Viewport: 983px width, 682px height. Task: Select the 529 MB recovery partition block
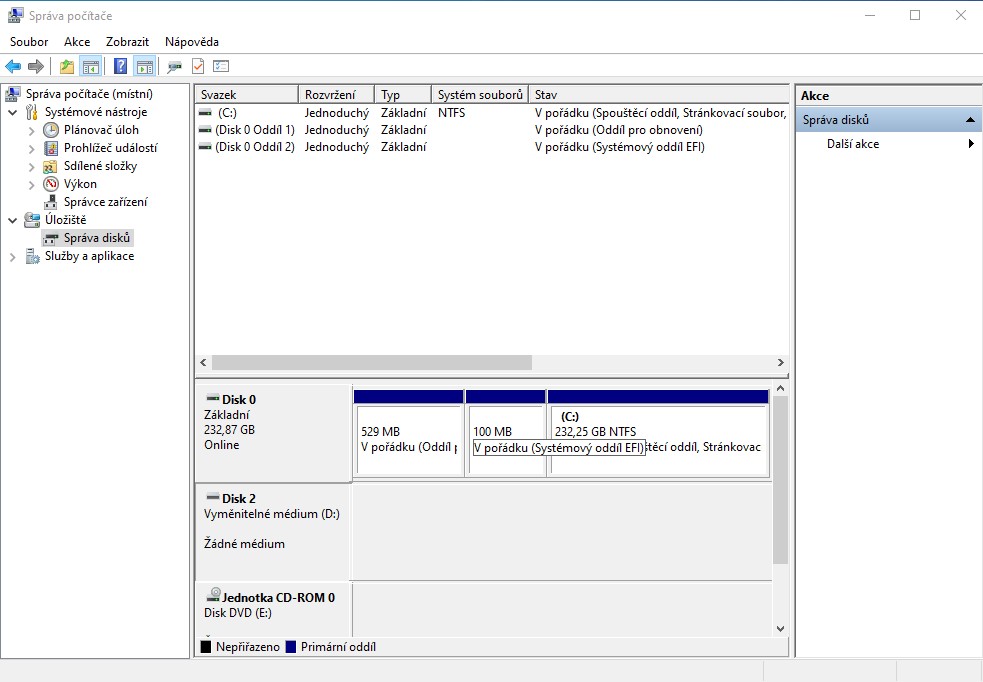(409, 434)
